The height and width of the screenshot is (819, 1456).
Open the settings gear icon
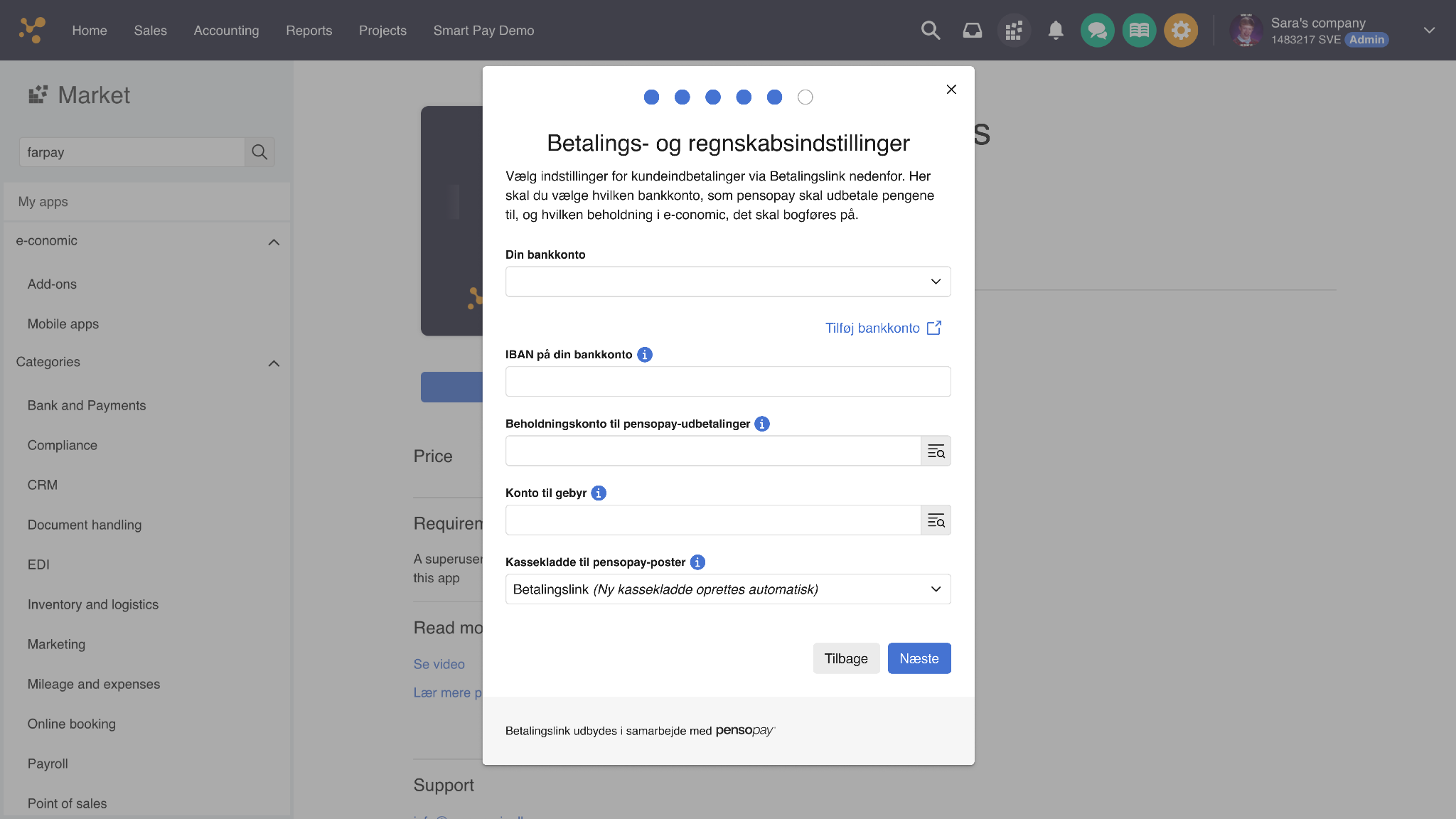point(1182,31)
